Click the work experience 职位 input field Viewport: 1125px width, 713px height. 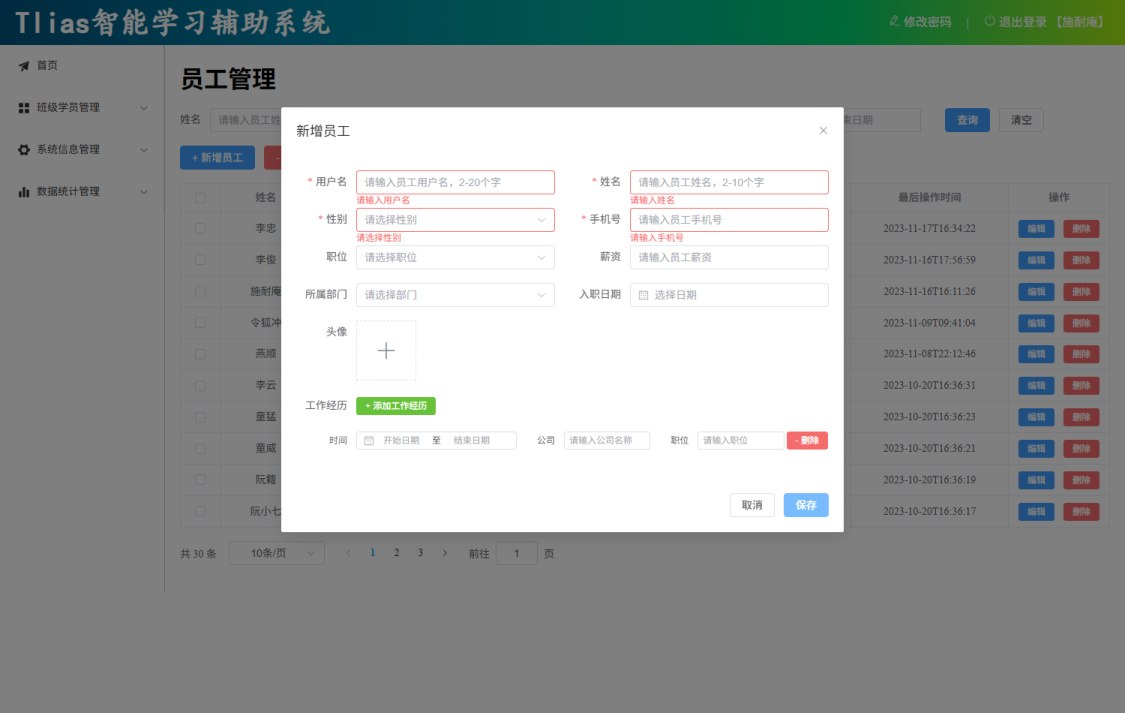(x=740, y=440)
